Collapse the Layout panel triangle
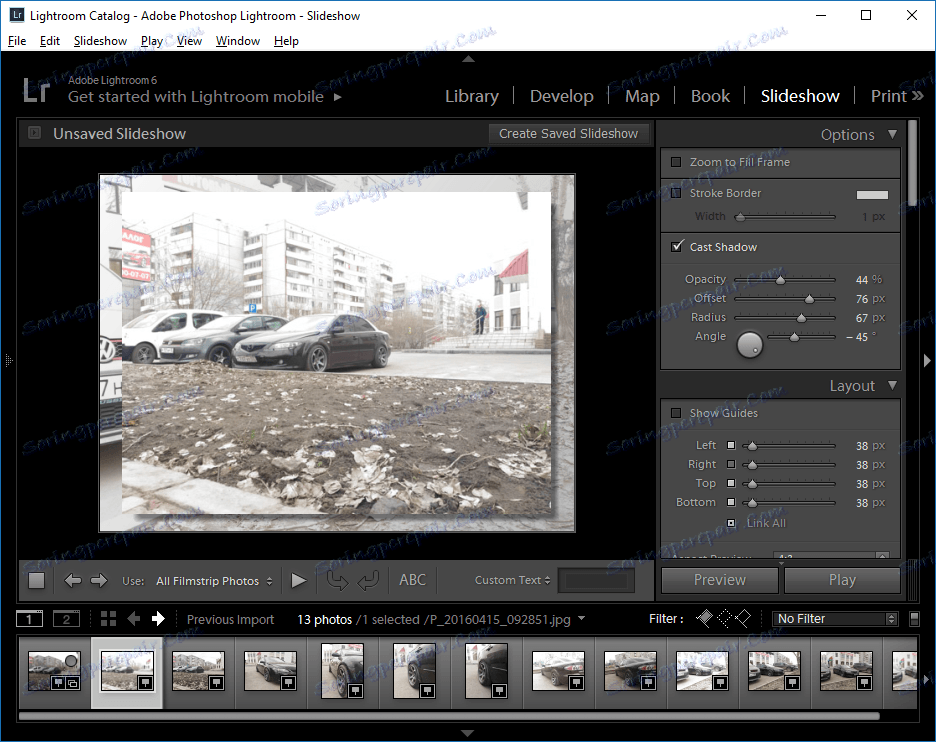The width and height of the screenshot is (936, 742). tap(892, 385)
